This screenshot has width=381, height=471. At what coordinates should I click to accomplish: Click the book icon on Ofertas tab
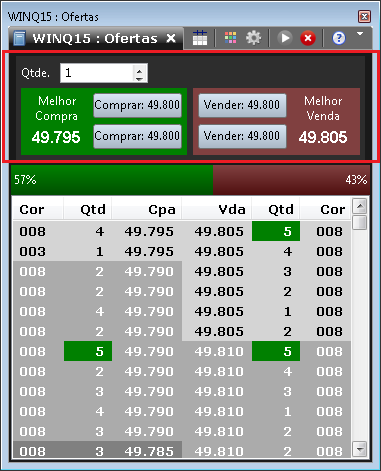pyautogui.click(x=20, y=38)
